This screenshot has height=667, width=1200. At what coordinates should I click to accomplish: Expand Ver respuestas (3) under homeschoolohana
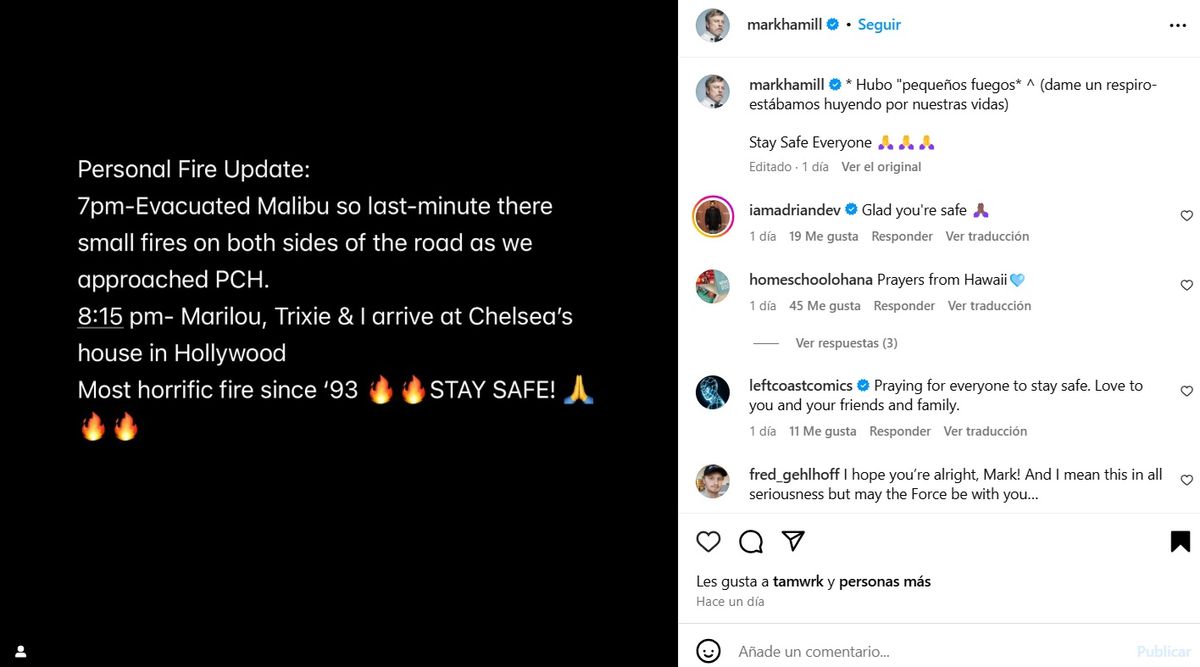846,342
